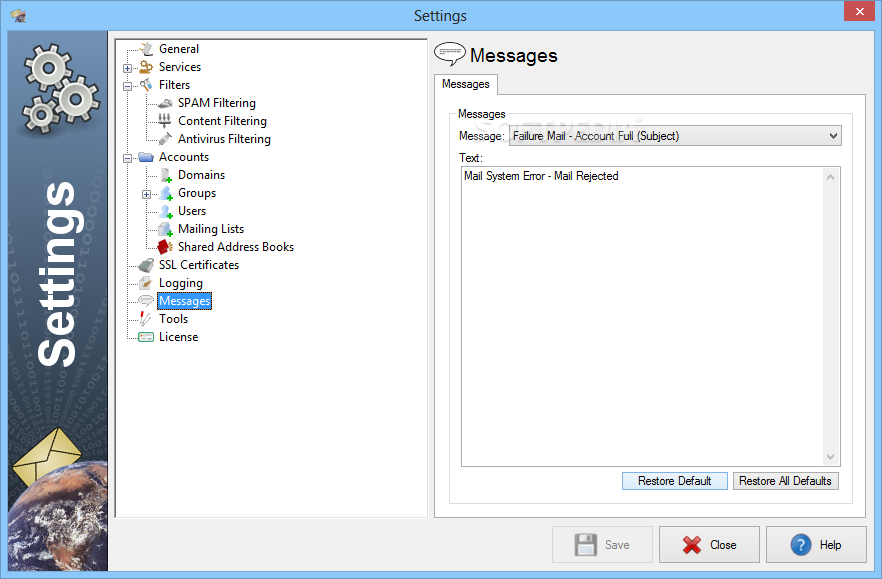The height and width of the screenshot is (579, 882).
Task: Click the SPAM Filtering icon
Action: [165, 103]
